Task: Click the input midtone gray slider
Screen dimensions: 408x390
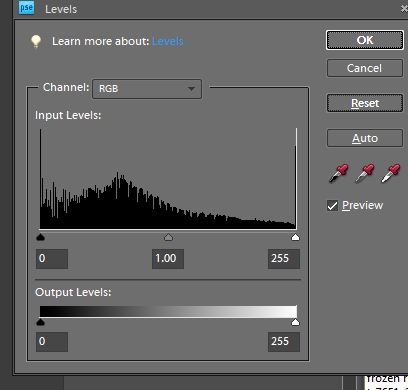Action: [x=168, y=237]
